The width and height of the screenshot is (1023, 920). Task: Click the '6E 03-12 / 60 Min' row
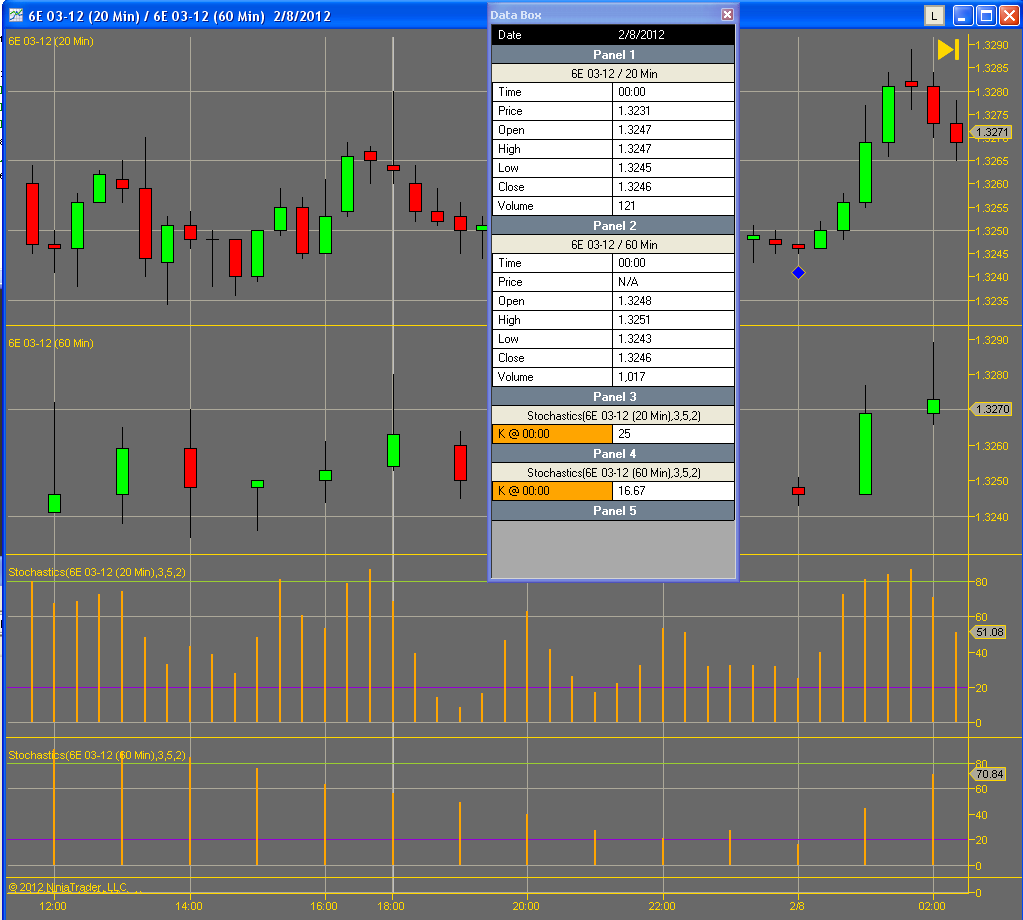pos(613,245)
